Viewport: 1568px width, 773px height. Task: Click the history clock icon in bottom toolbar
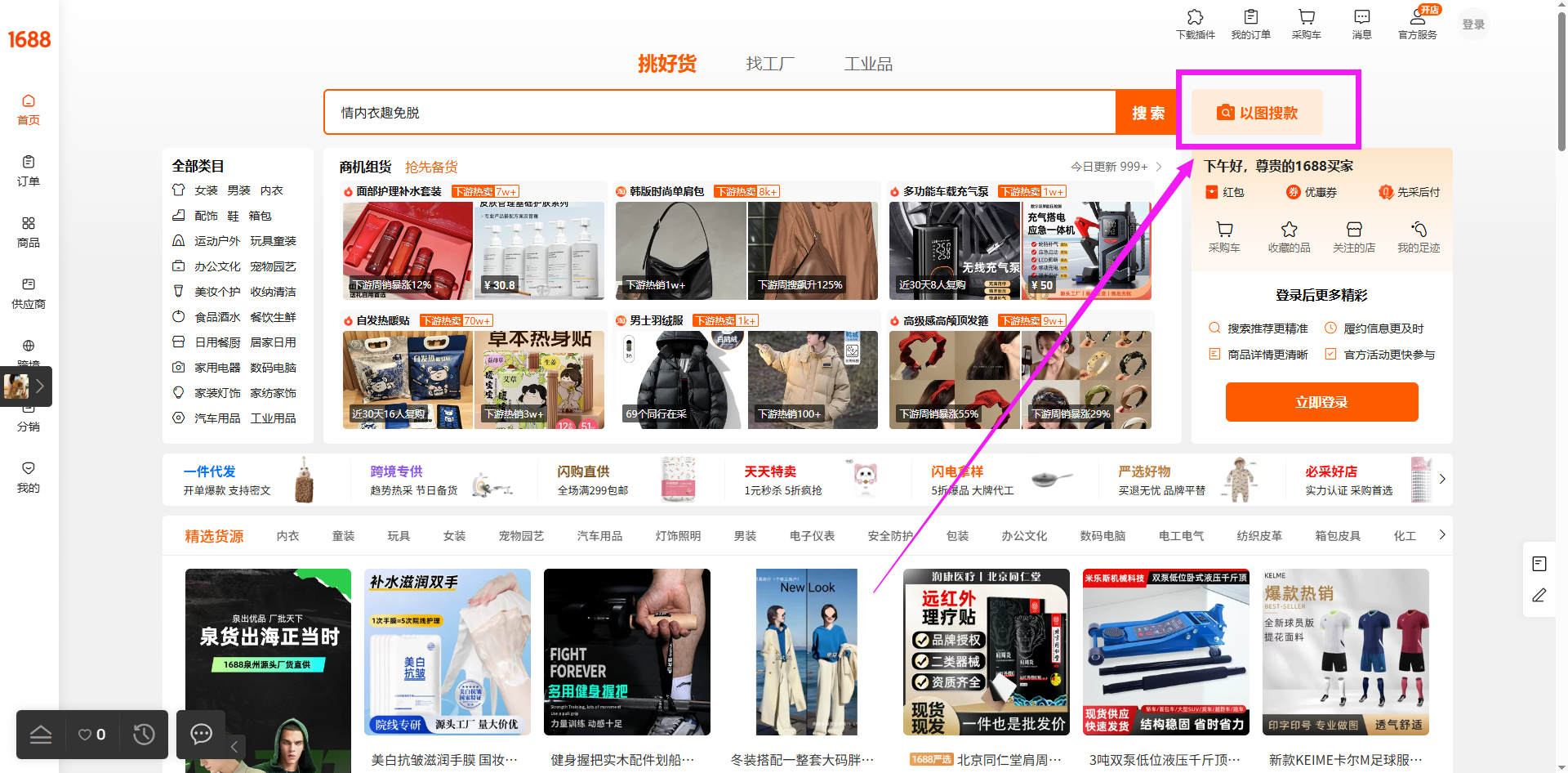pos(144,735)
